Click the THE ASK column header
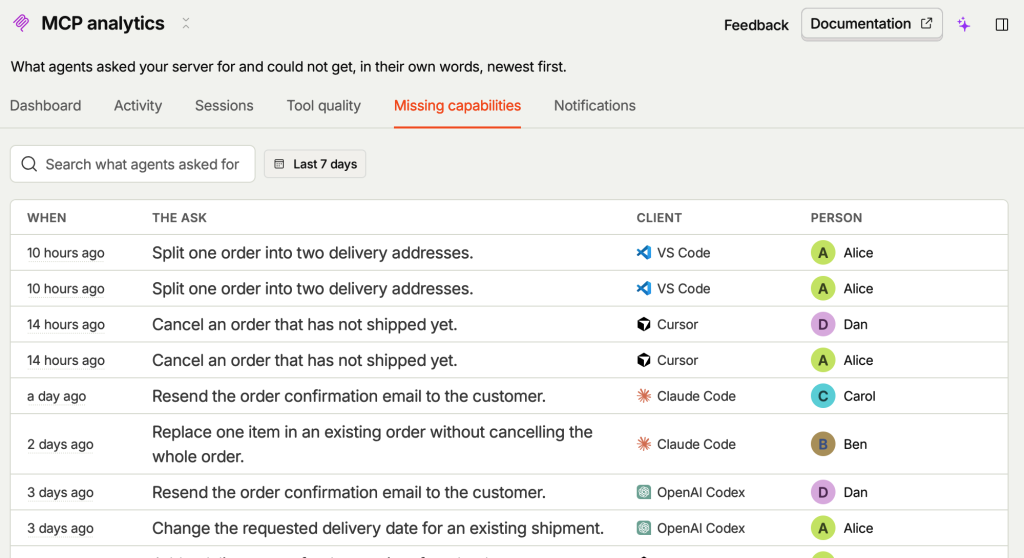 coord(180,218)
